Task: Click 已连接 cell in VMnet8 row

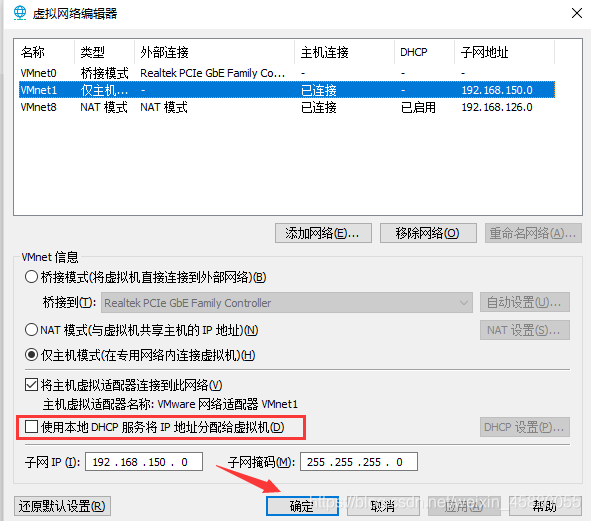Action: [x=318, y=107]
